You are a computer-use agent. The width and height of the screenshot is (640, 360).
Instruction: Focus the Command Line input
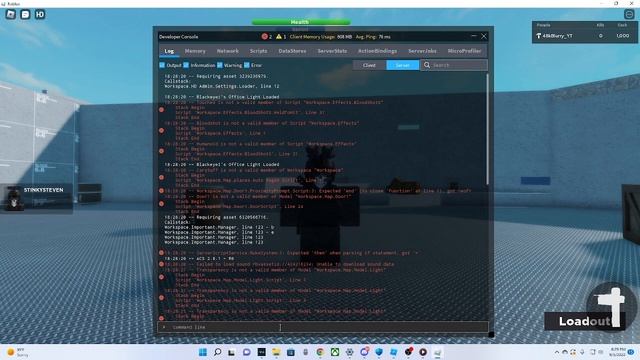point(323,327)
